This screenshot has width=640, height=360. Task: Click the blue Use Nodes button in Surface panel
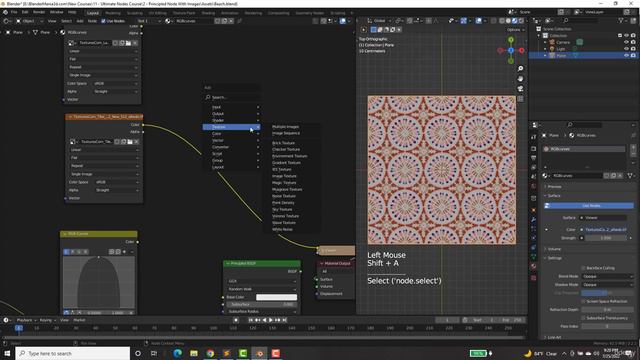589,206
